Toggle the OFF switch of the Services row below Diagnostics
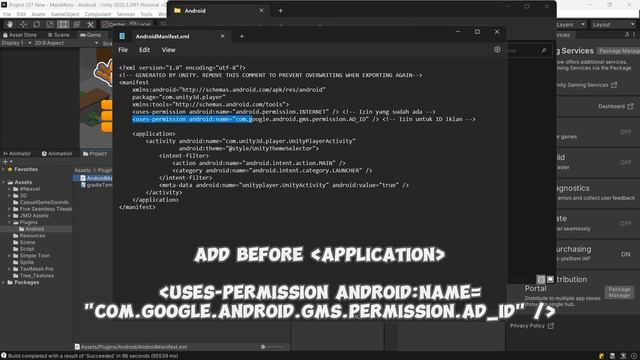The height and width of the screenshot is (360, 640). pyautogui.click(x=625, y=224)
